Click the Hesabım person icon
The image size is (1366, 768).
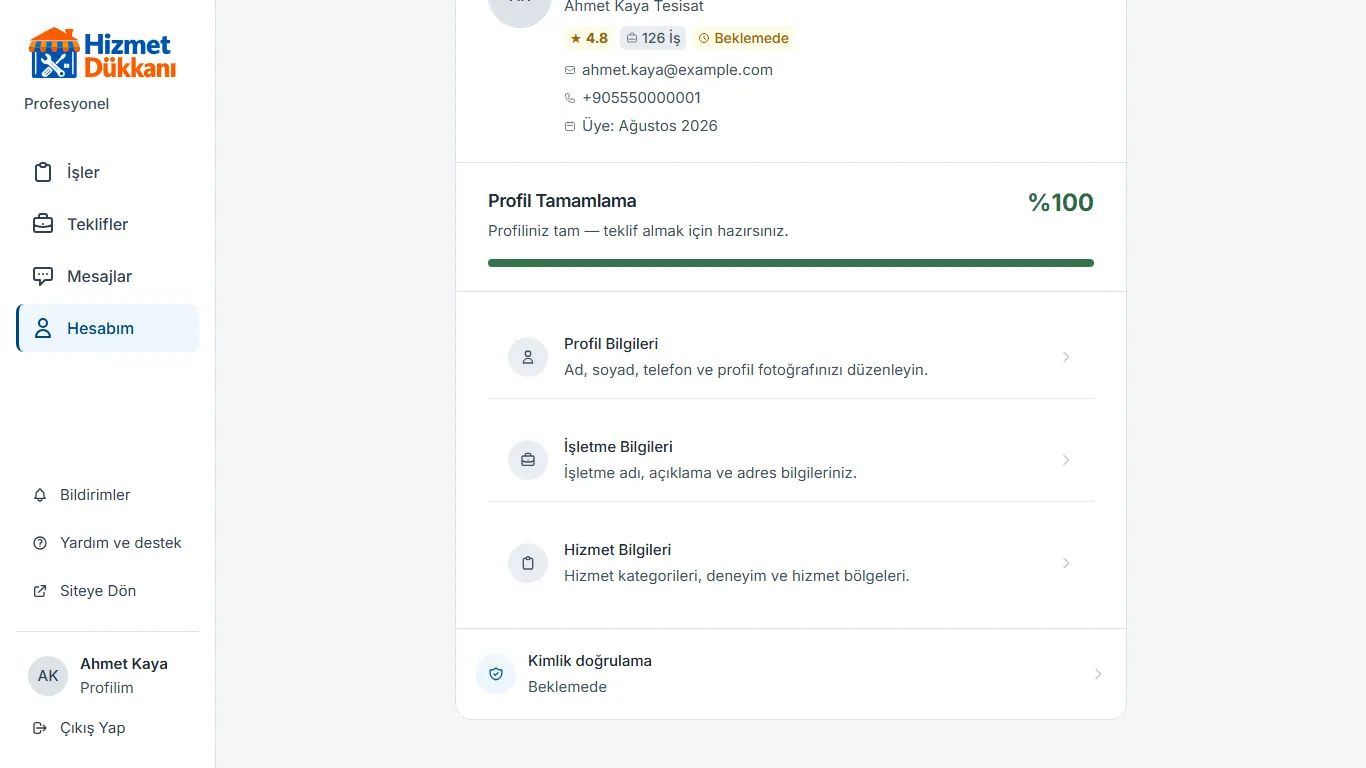43,328
